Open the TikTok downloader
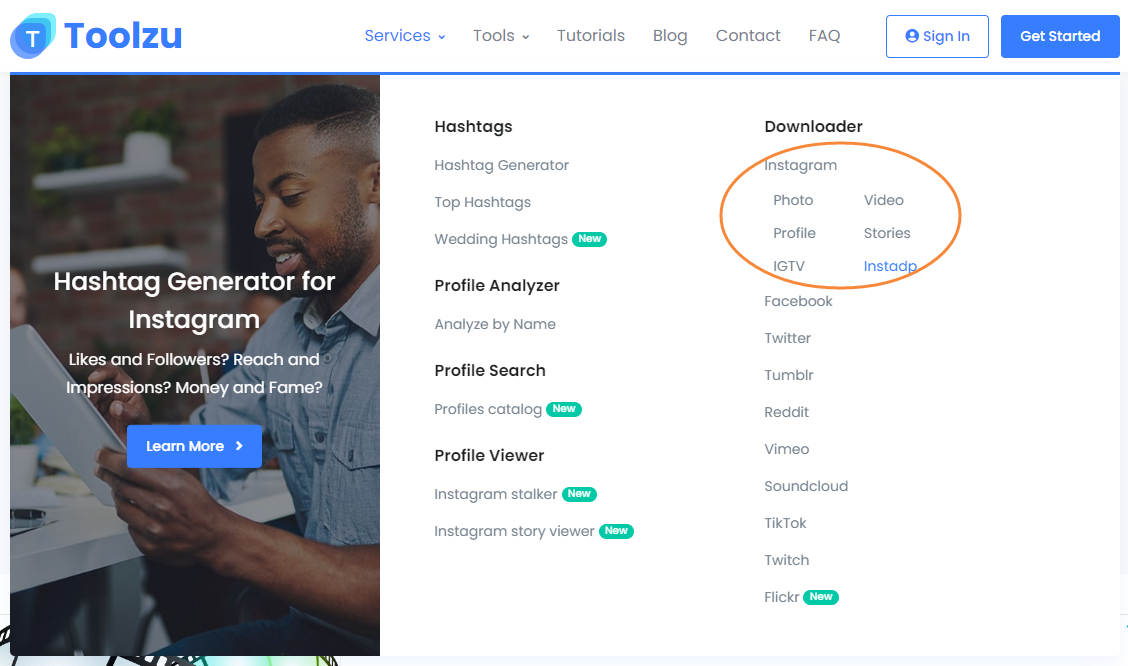Image resolution: width=1128 pixels, height=666 pixels. pos(785,524)
